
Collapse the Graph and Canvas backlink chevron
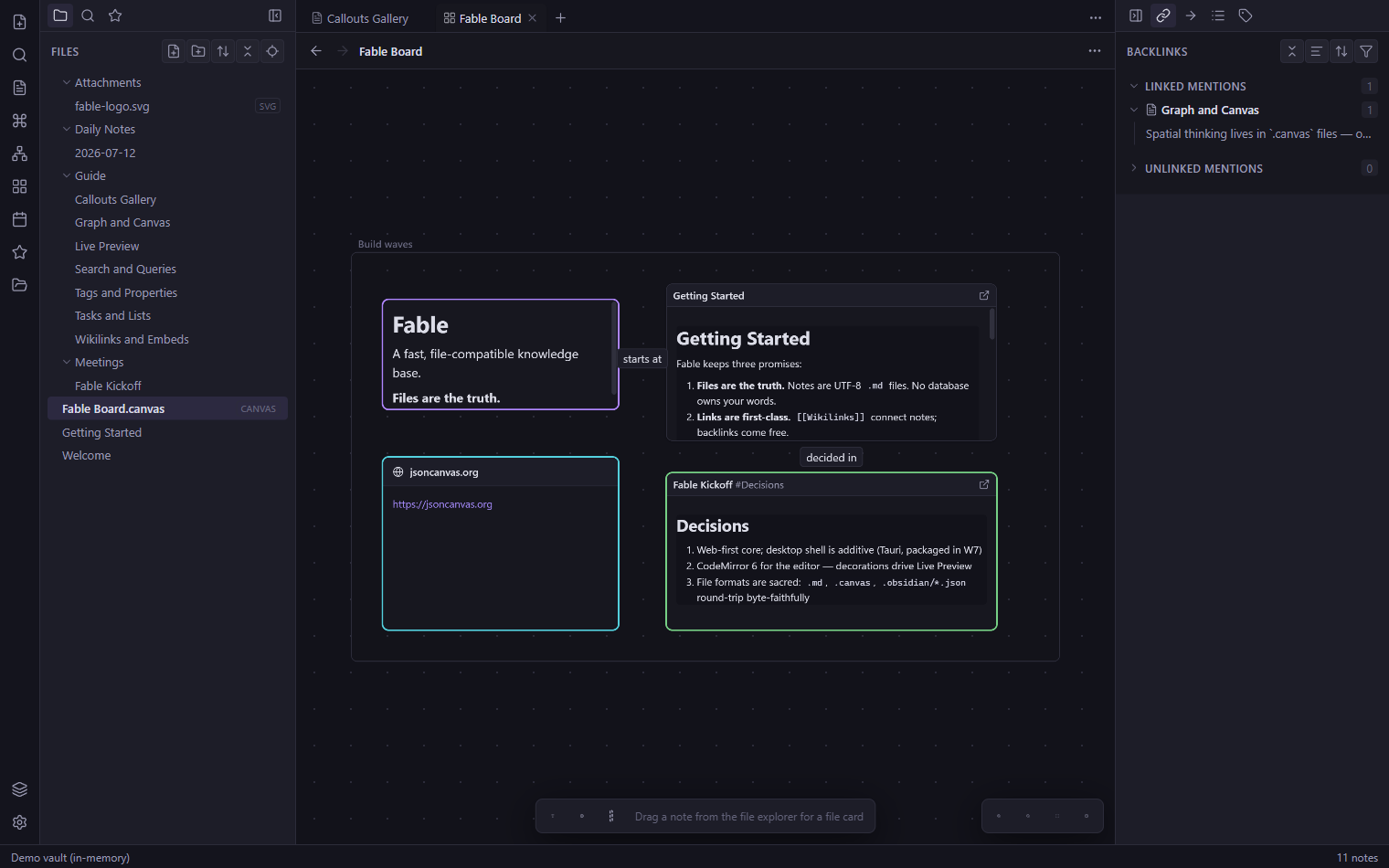(x=1134, y=110)
